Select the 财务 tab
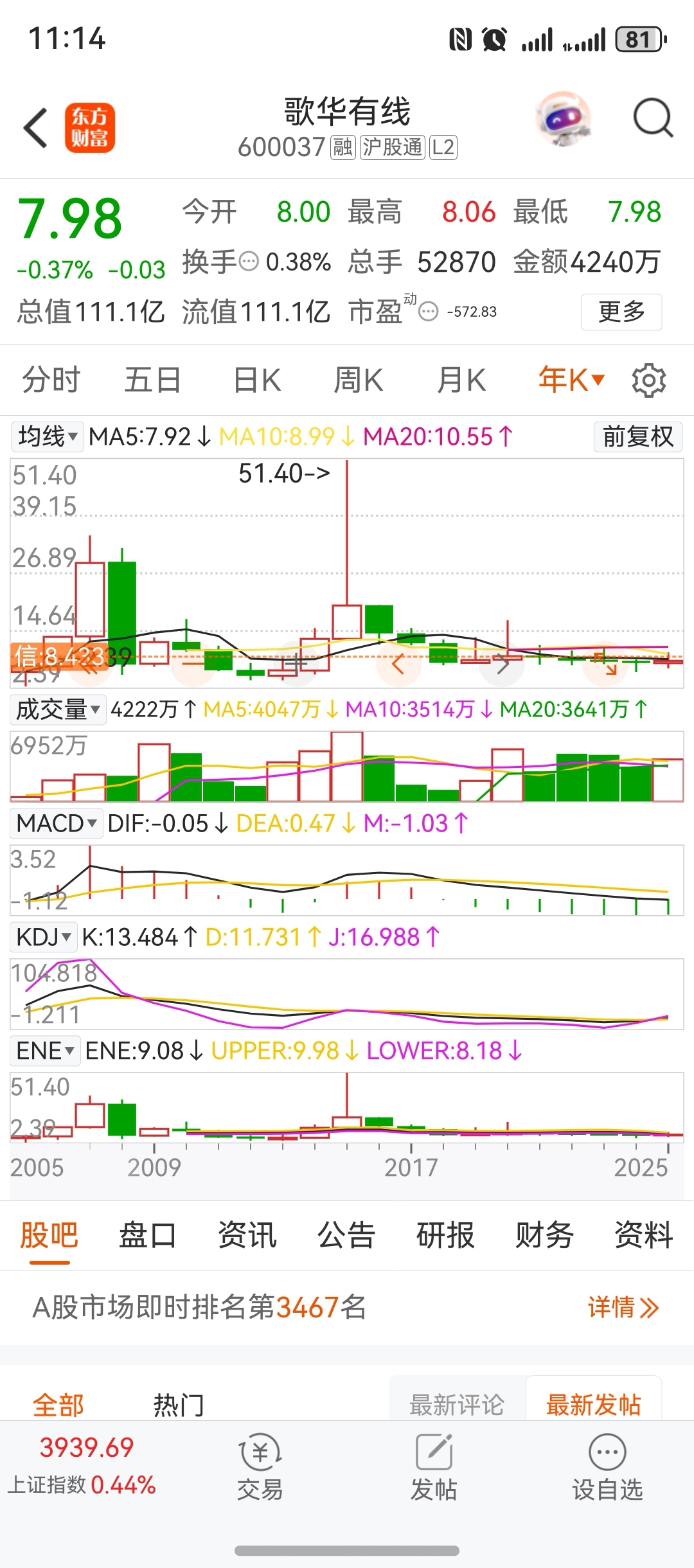694x1568 pixels. (544, 1234)
